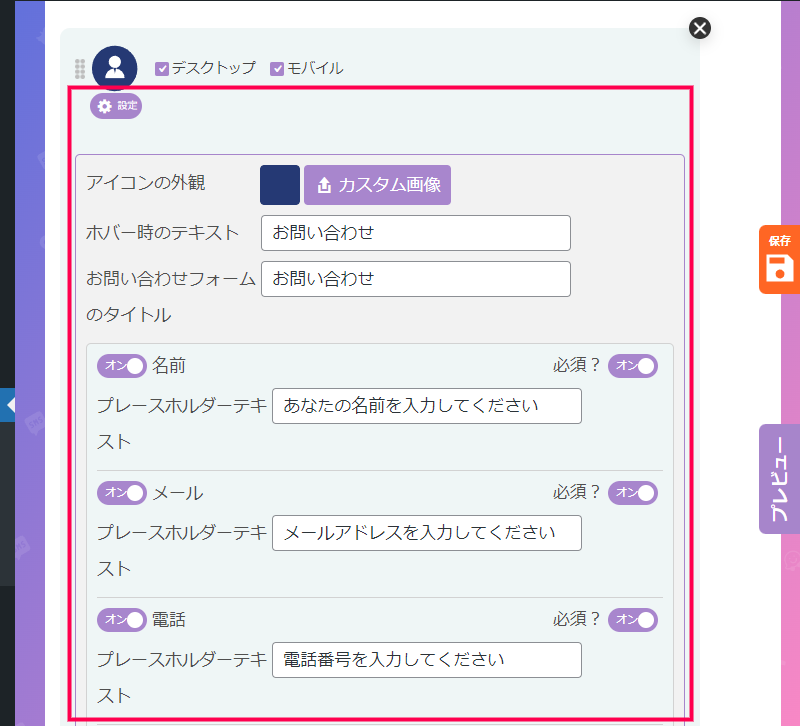Toggle the 電話 field on/off switch

[x=122, y=620]
